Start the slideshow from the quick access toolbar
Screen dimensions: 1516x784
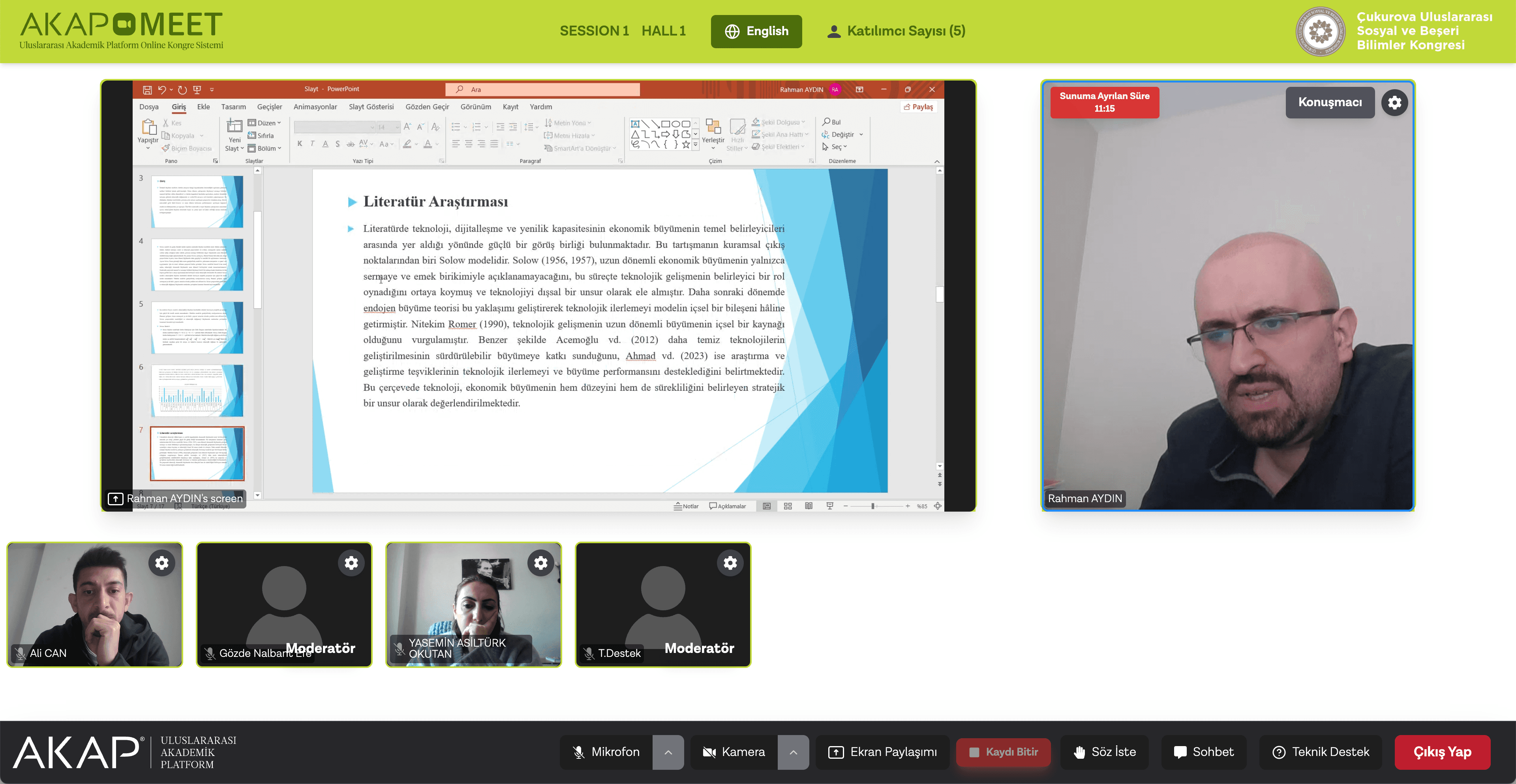pyautogui.click(x=197, y=90)
